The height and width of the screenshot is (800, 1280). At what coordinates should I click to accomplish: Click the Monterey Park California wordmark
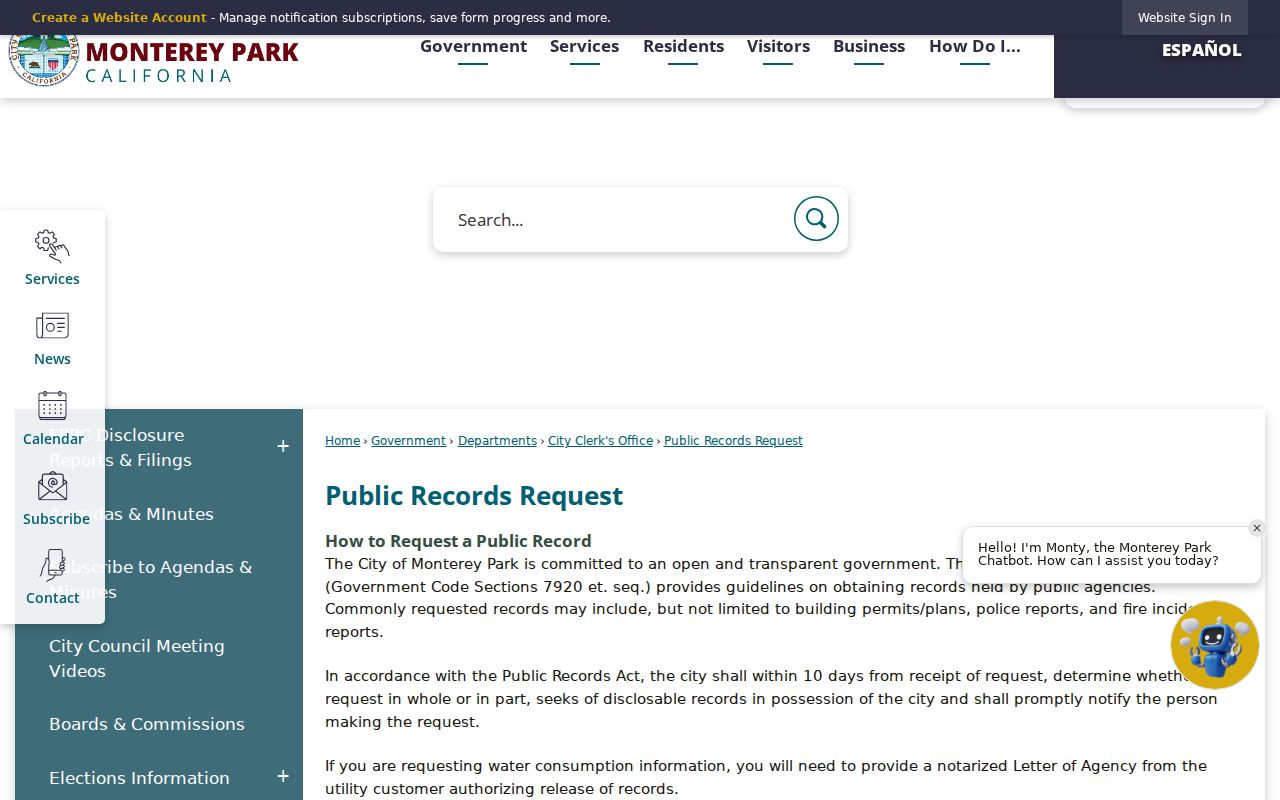(x=192, y=62)
